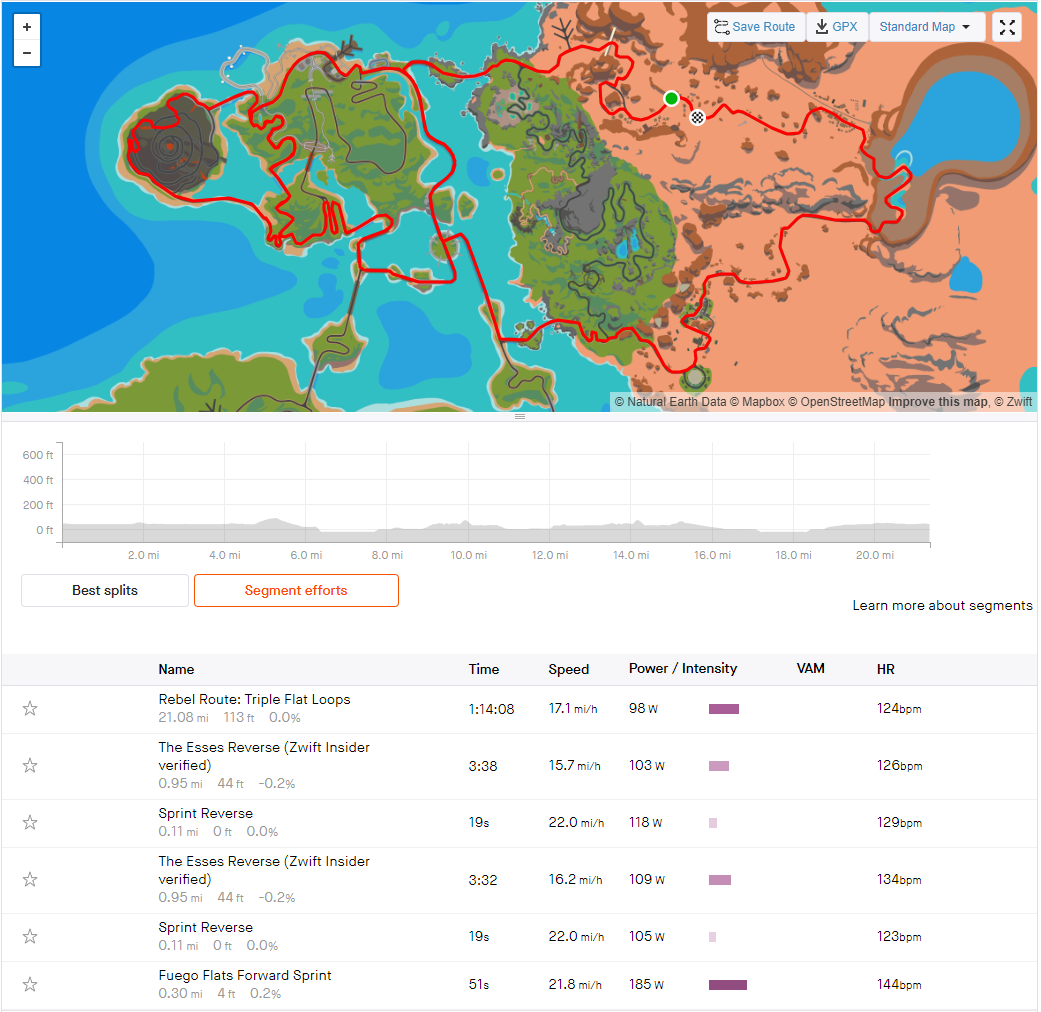The height and width of the screenshot is (1012, 1041).
Task: Click the 15.7 mi/h speed value
Action: (574, 766)
